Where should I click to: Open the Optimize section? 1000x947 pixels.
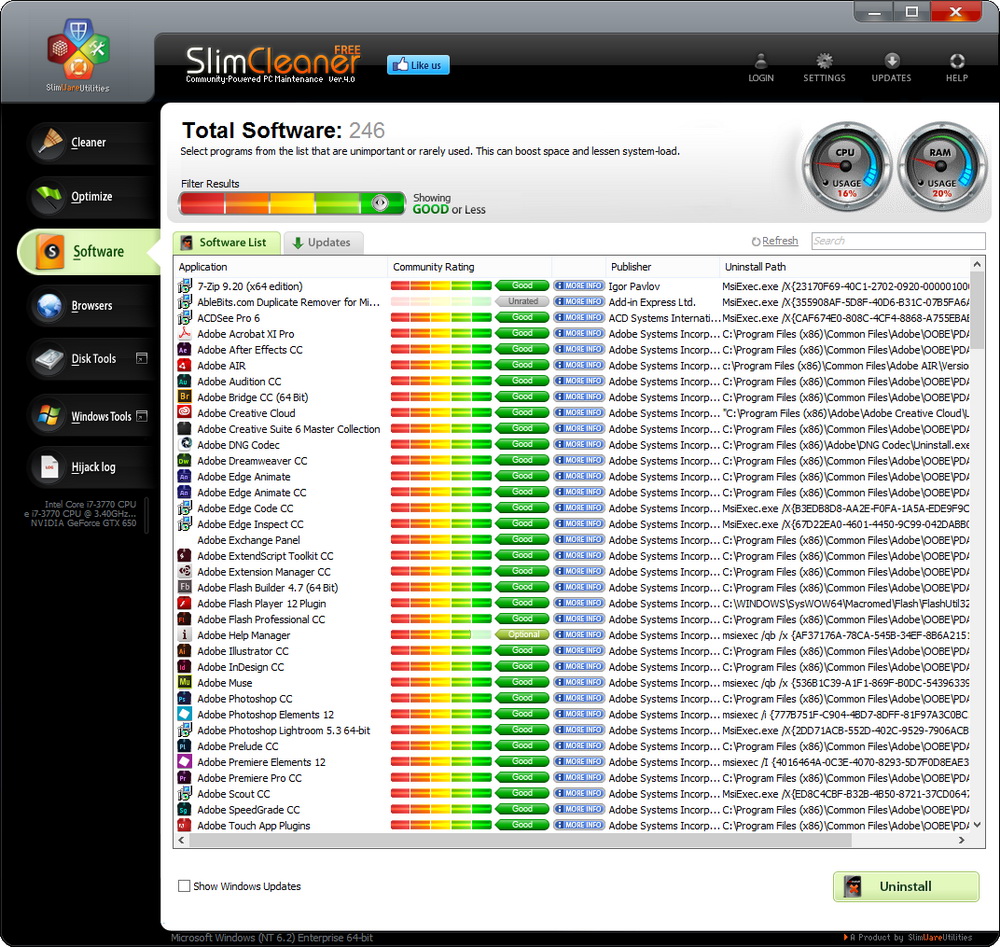tap(91, 196)
